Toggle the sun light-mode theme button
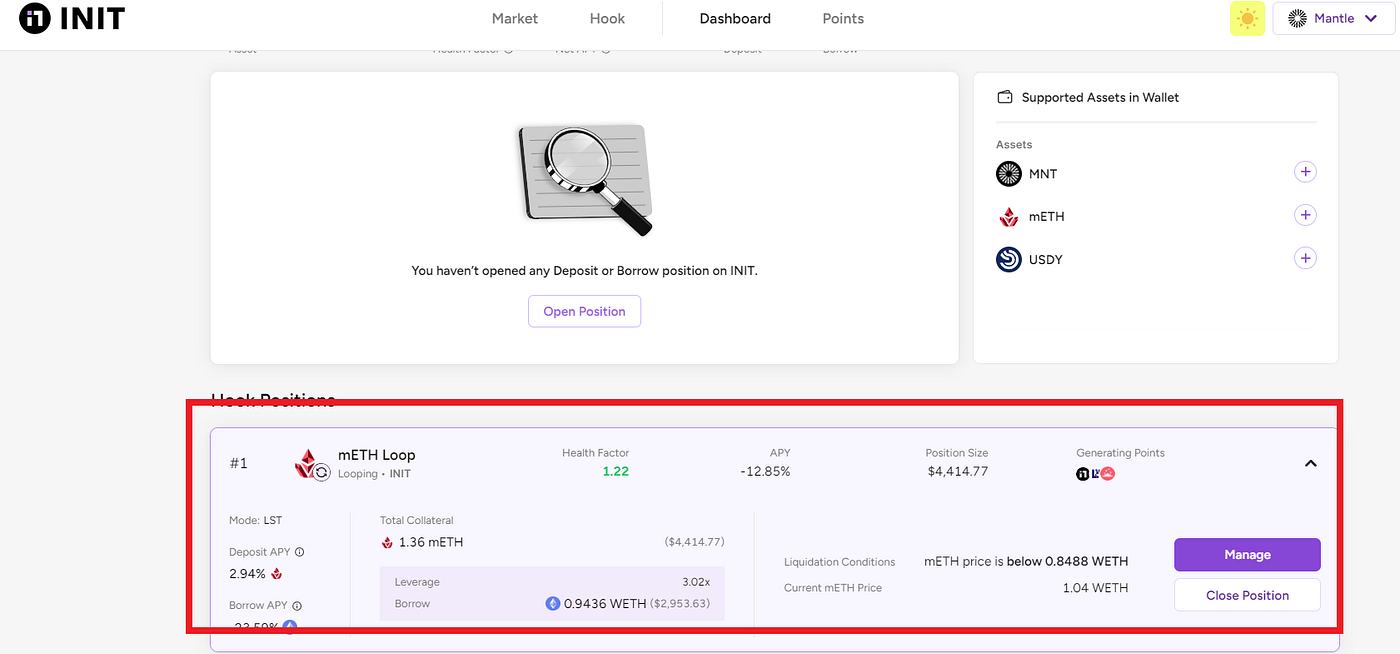The height and width of the screenshot is (654, 1400). click(x=1247, y=18)
